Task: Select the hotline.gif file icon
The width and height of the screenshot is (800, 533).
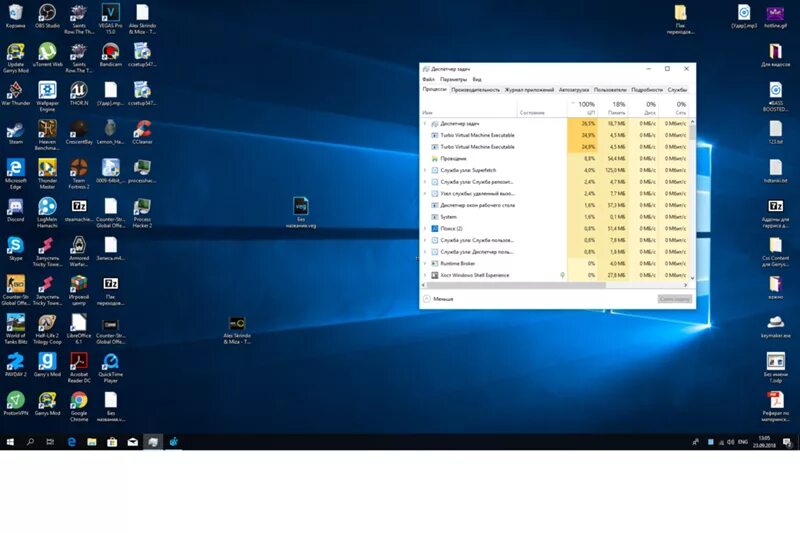Action: click(776, 16)
